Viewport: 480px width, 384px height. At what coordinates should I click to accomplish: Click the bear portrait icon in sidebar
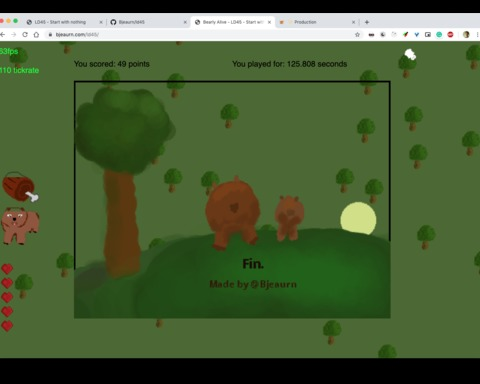point(20,226)
